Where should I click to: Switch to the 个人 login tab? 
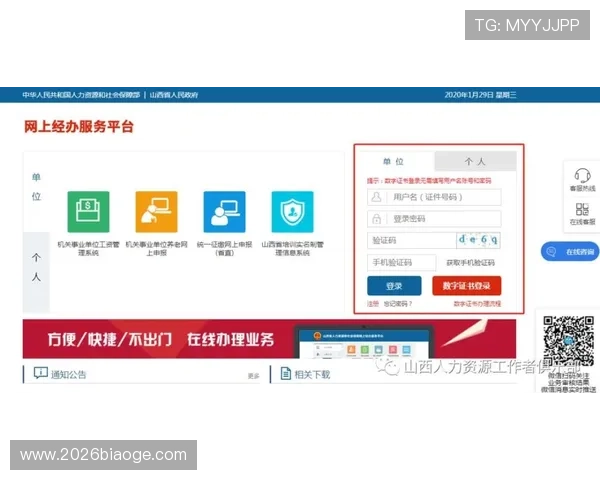click(x=475, y=162)
